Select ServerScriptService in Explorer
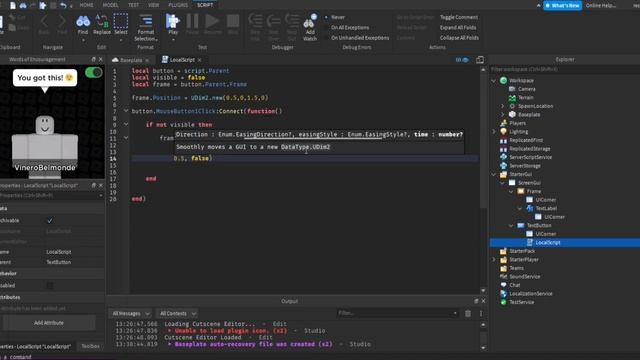This screenshot has height=360, width=640. coord(531,157)
